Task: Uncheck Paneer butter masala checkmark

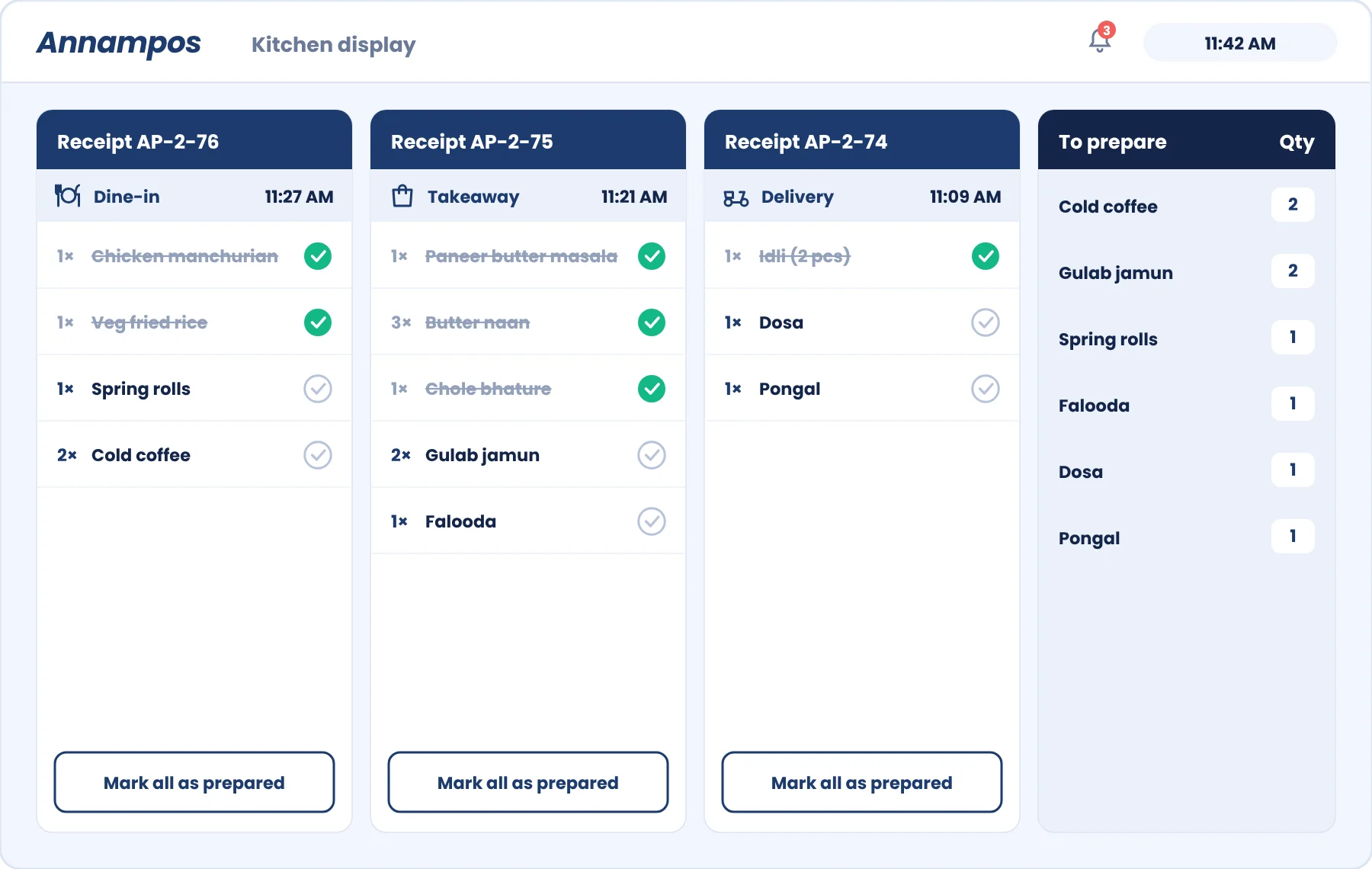Action: [x=652, y=256]
